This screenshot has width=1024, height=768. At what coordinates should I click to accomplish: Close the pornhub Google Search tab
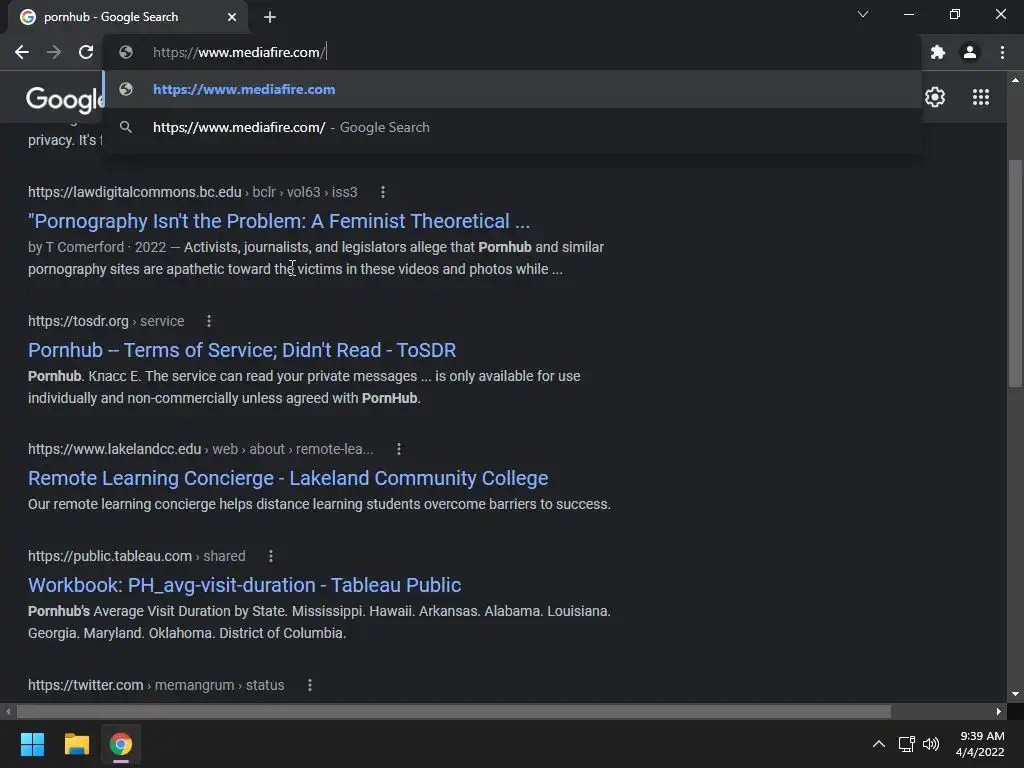[x=232, y=17]
